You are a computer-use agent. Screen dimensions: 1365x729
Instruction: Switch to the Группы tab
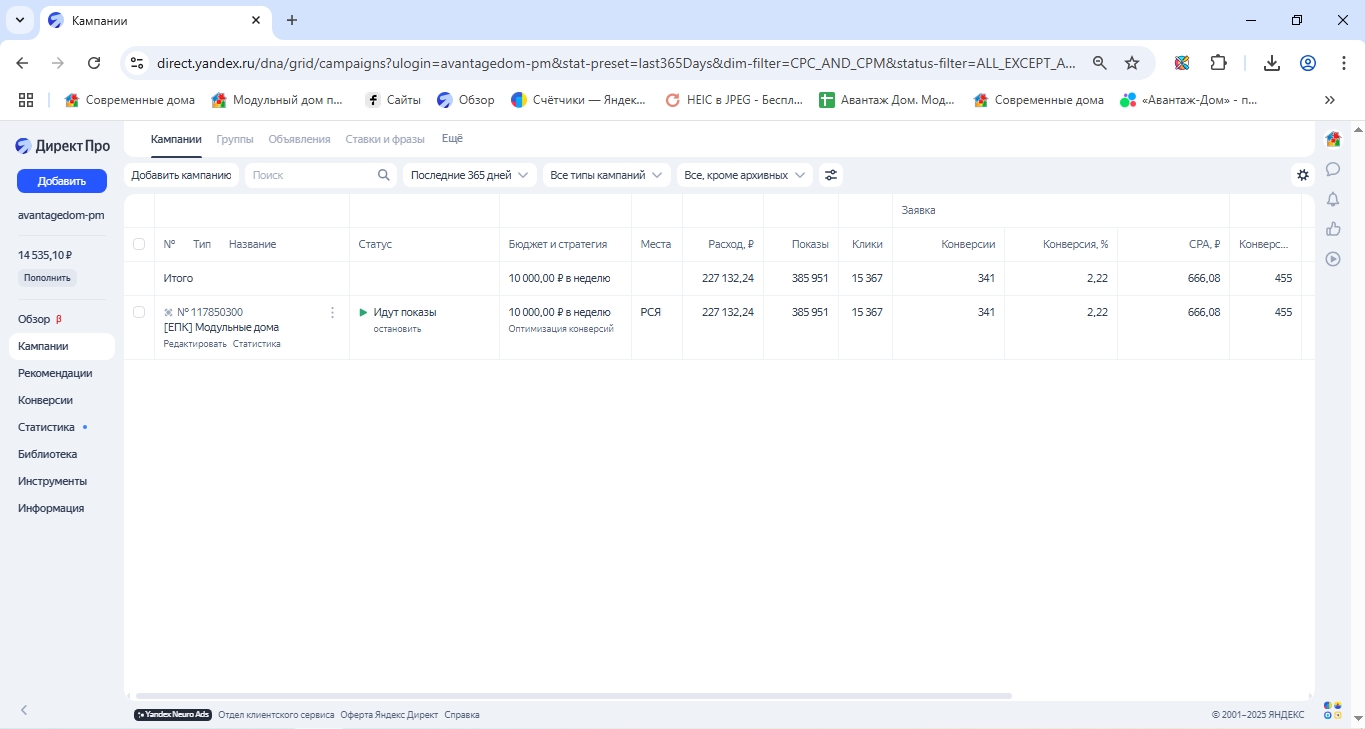tap(235, 139)
